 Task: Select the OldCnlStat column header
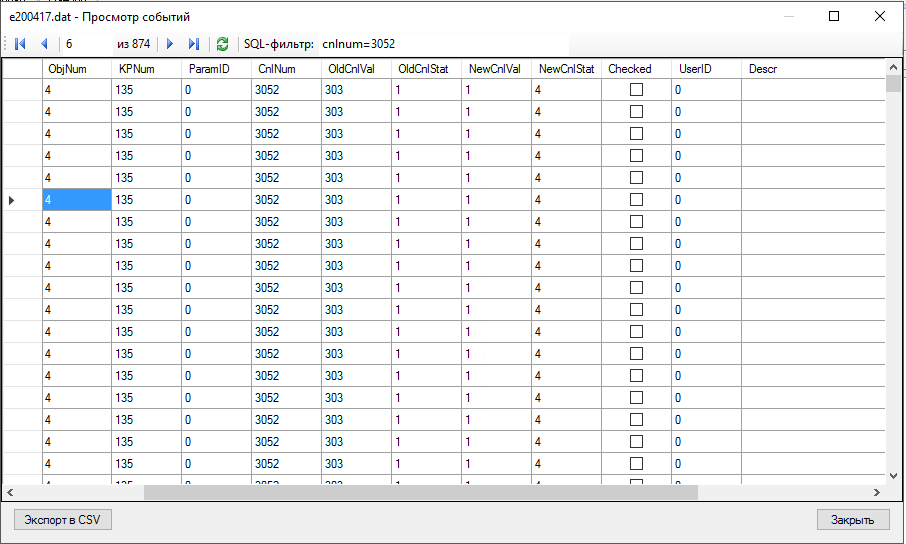pos(426,69)
